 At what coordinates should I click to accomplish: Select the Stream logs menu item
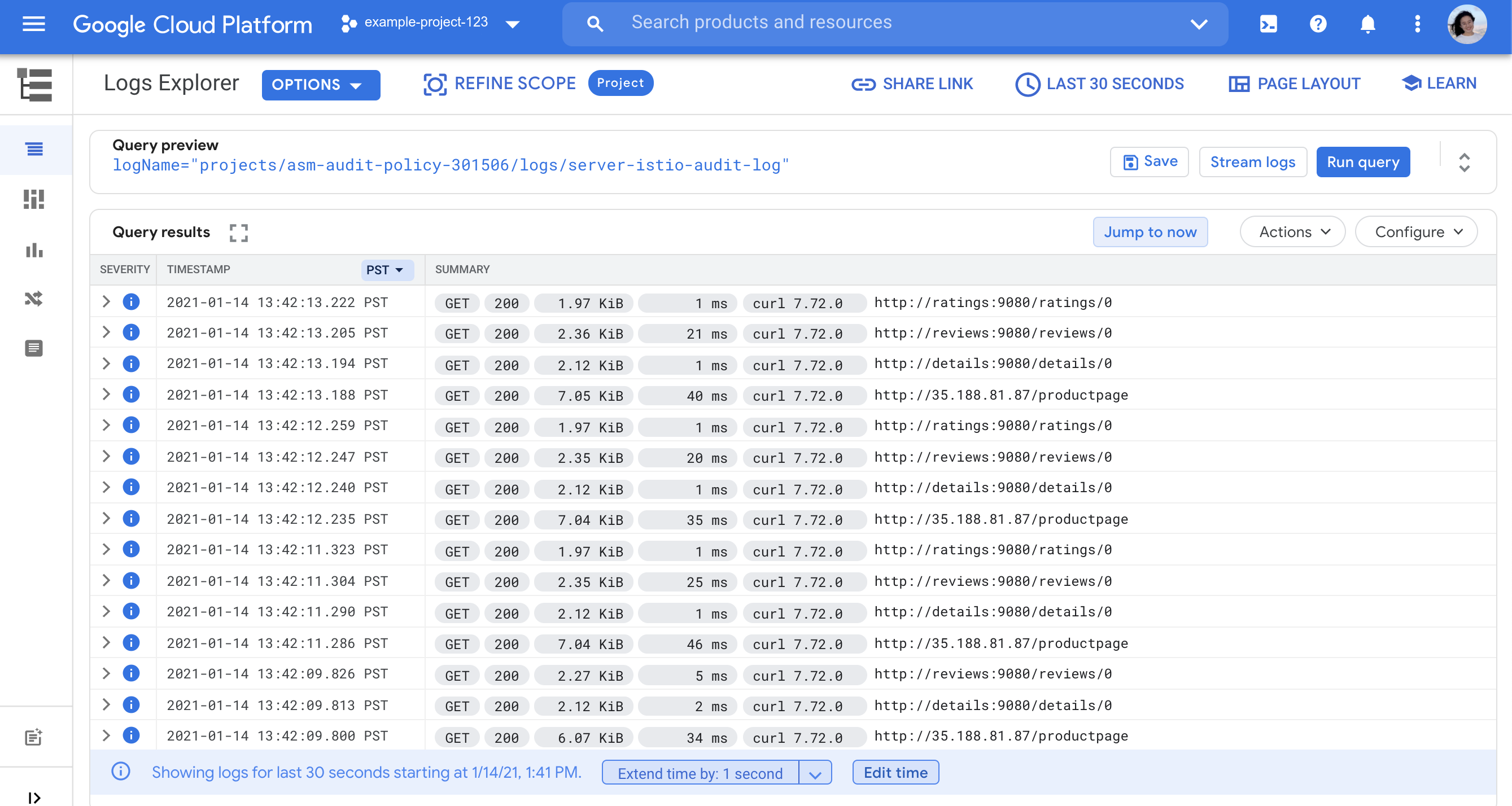(1253, 162)
